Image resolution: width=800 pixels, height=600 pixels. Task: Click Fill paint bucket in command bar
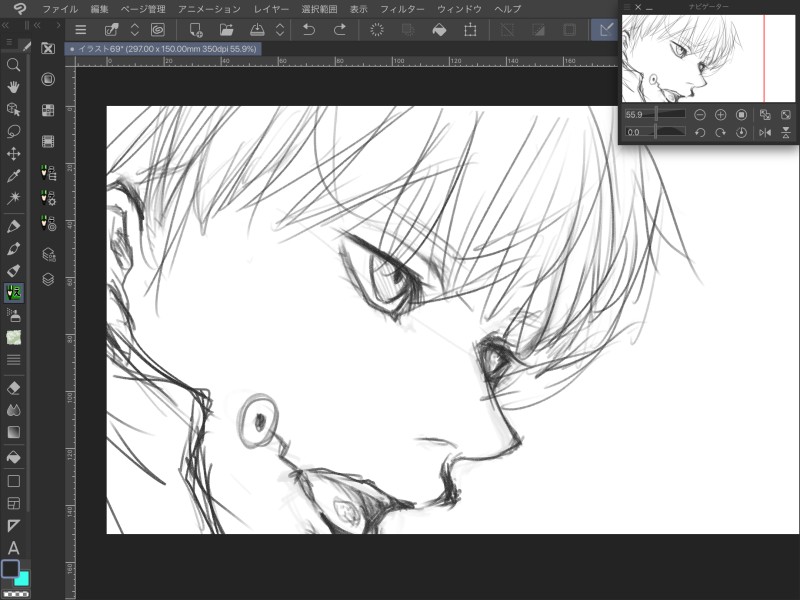tap(439, 30)
